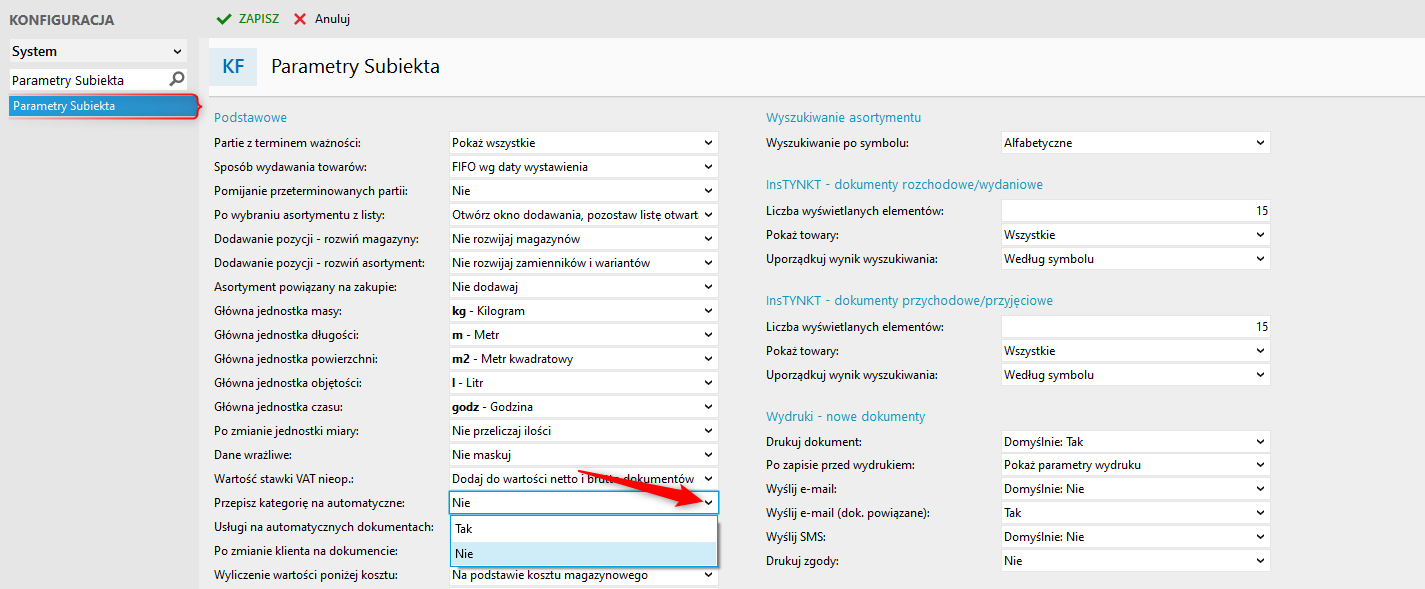Screen dimensions: 1425x589
Task: Click the KF badge icon
Action: (233, 67)
